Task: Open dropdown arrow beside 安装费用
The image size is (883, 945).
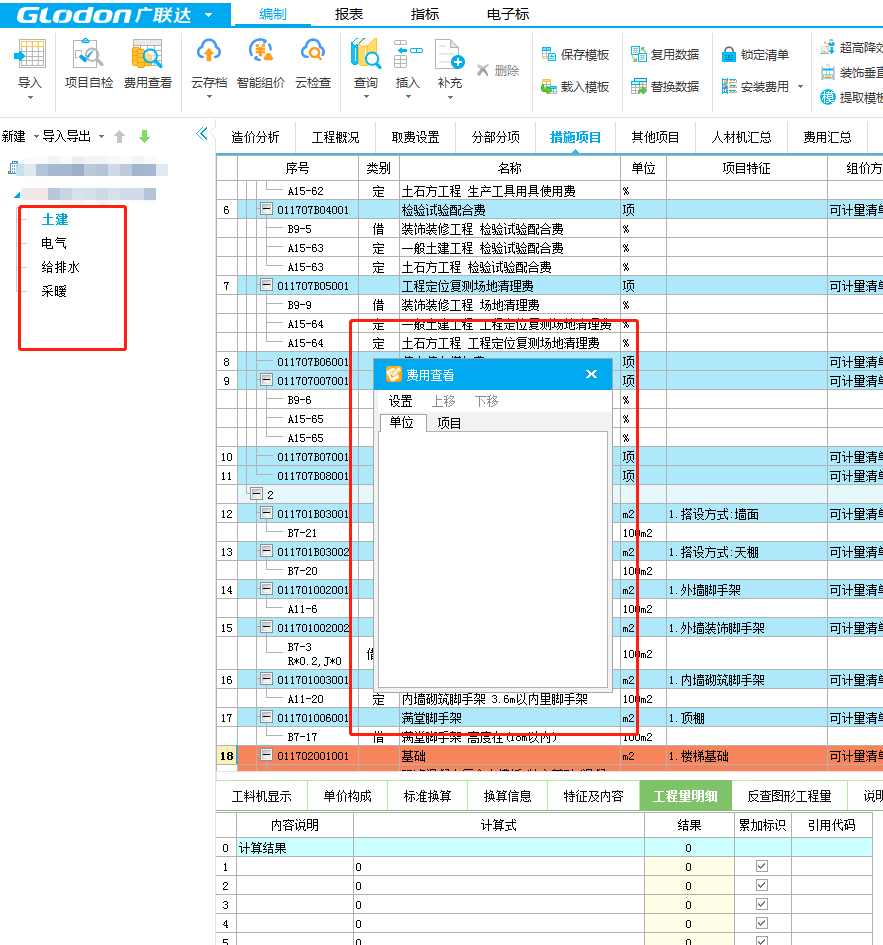Action: coord(800,87)
